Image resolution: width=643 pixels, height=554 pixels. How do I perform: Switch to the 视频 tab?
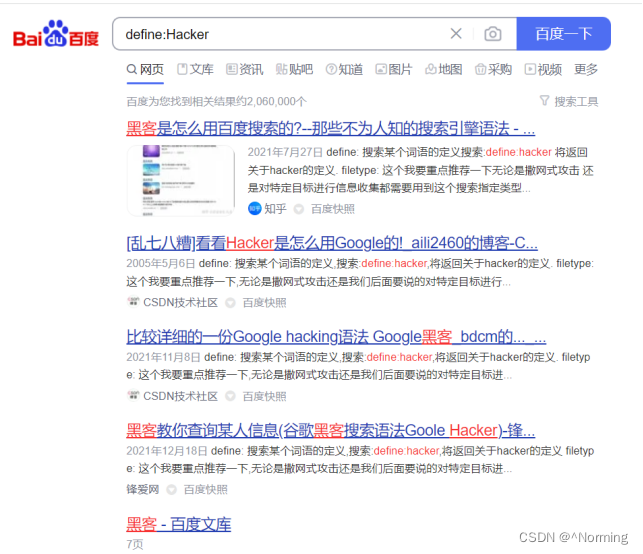tap(543, 69)
